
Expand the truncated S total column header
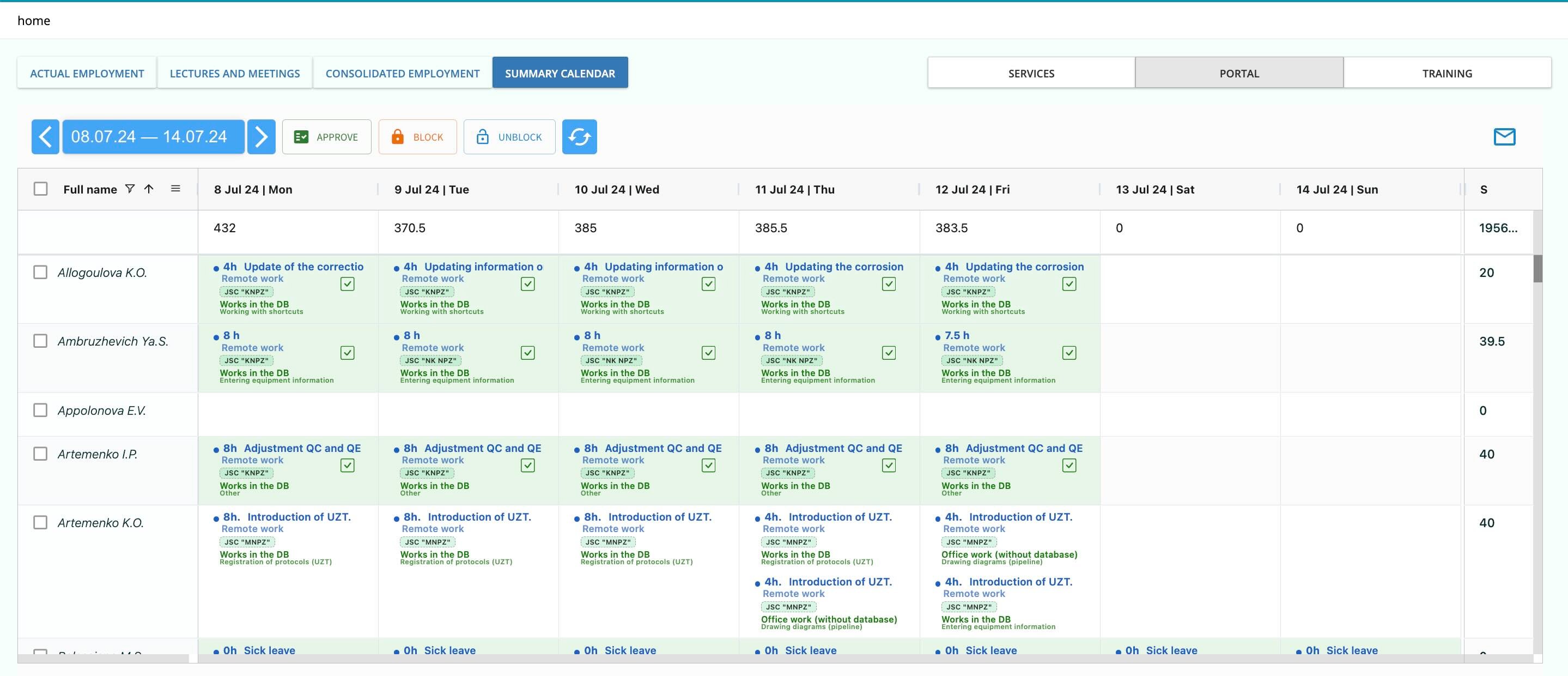click(1484, 189)
